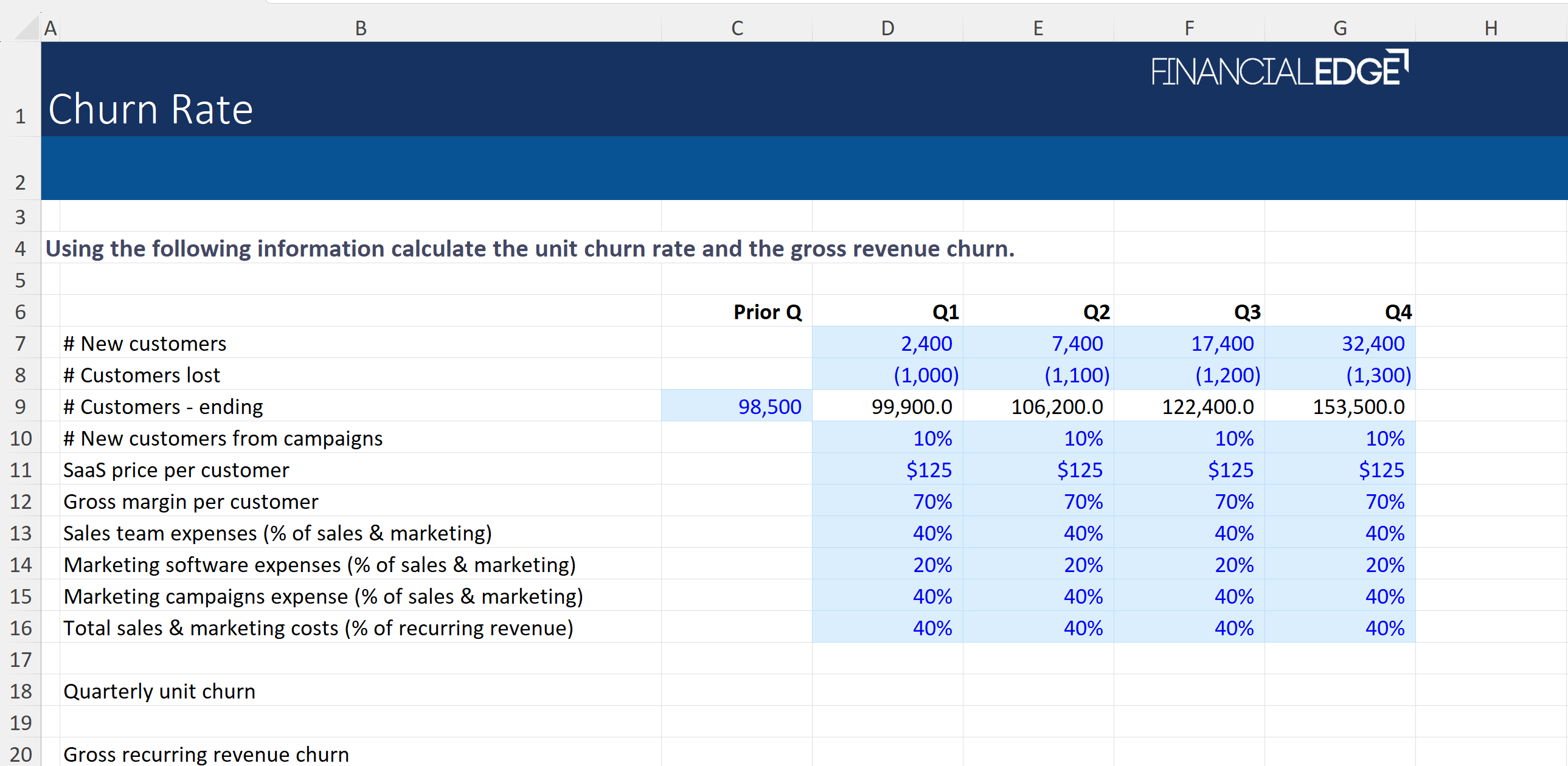Select column B header

point(360,28)
